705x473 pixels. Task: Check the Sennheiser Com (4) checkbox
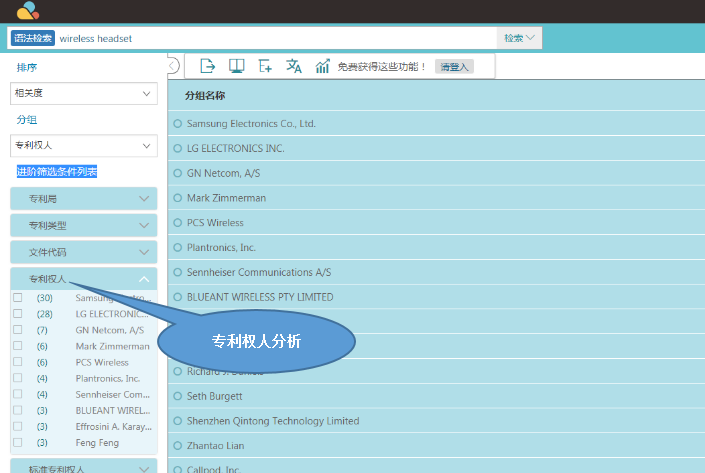(x=18, y=394)
